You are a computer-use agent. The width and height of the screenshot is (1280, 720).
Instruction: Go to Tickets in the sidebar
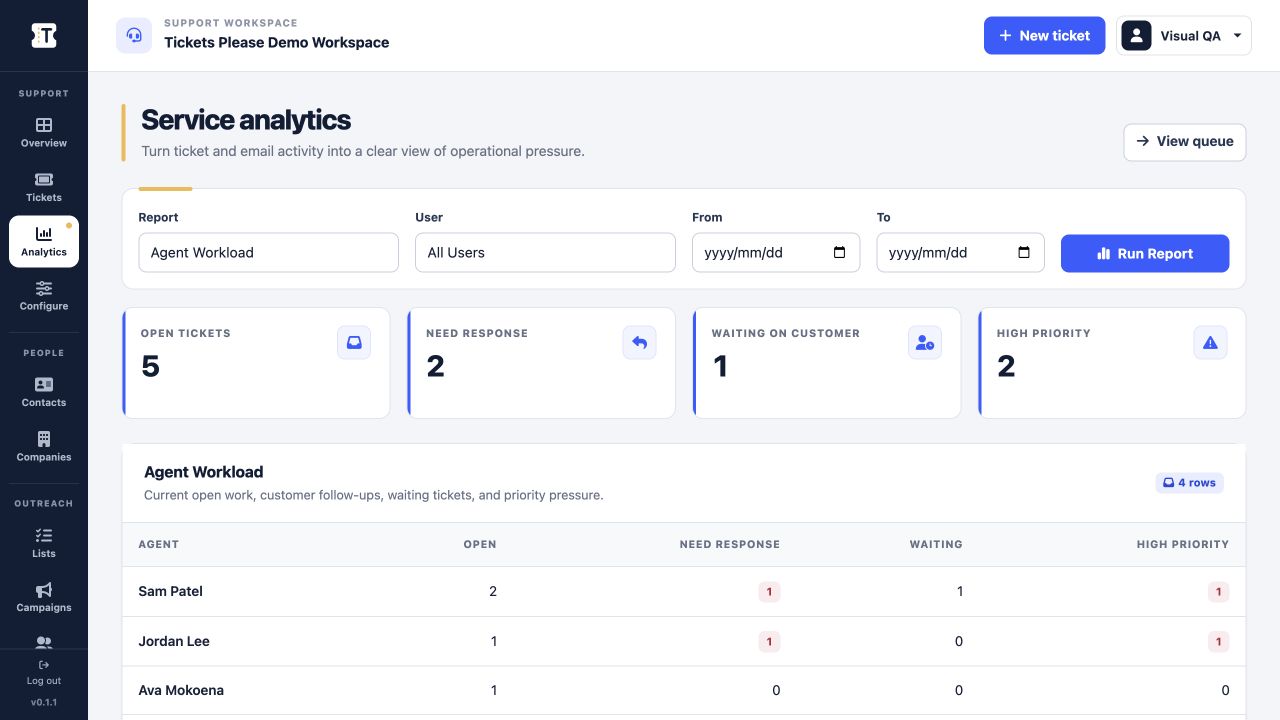click(44, 187)
